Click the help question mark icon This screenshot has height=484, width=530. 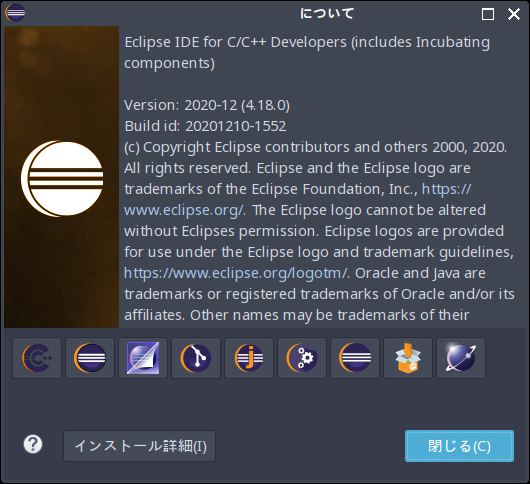[x=33, y=444]
